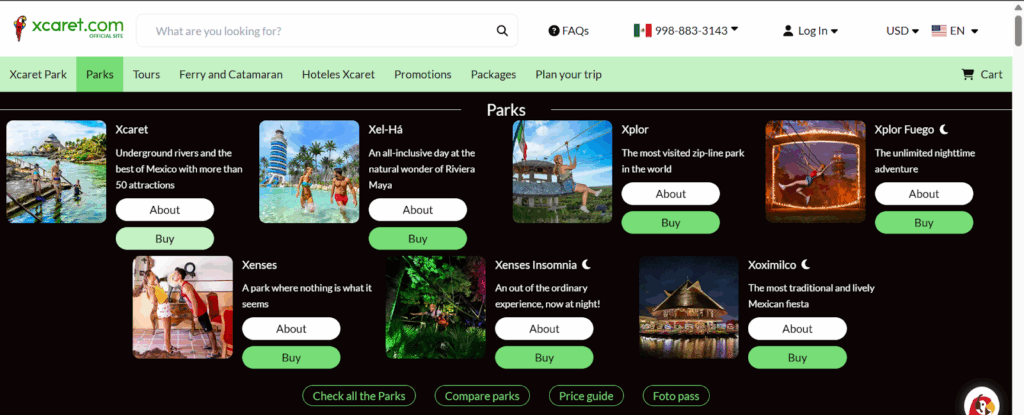Click the Xplor title text

635,129
